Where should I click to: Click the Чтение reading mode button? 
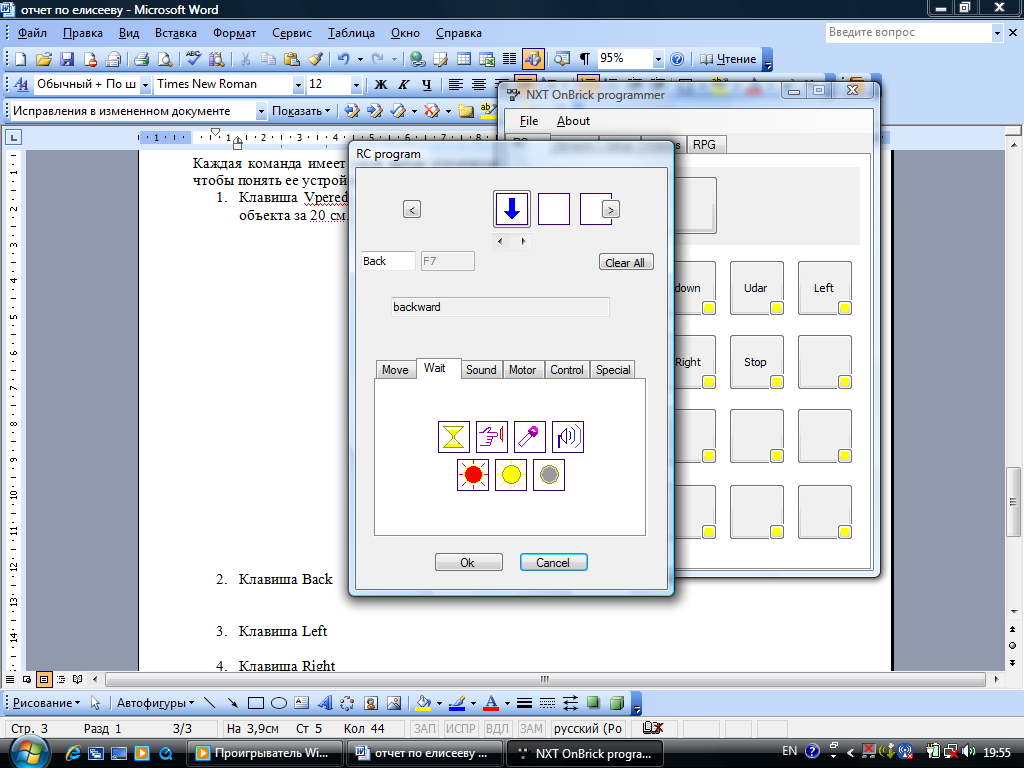tap(728, 59)
